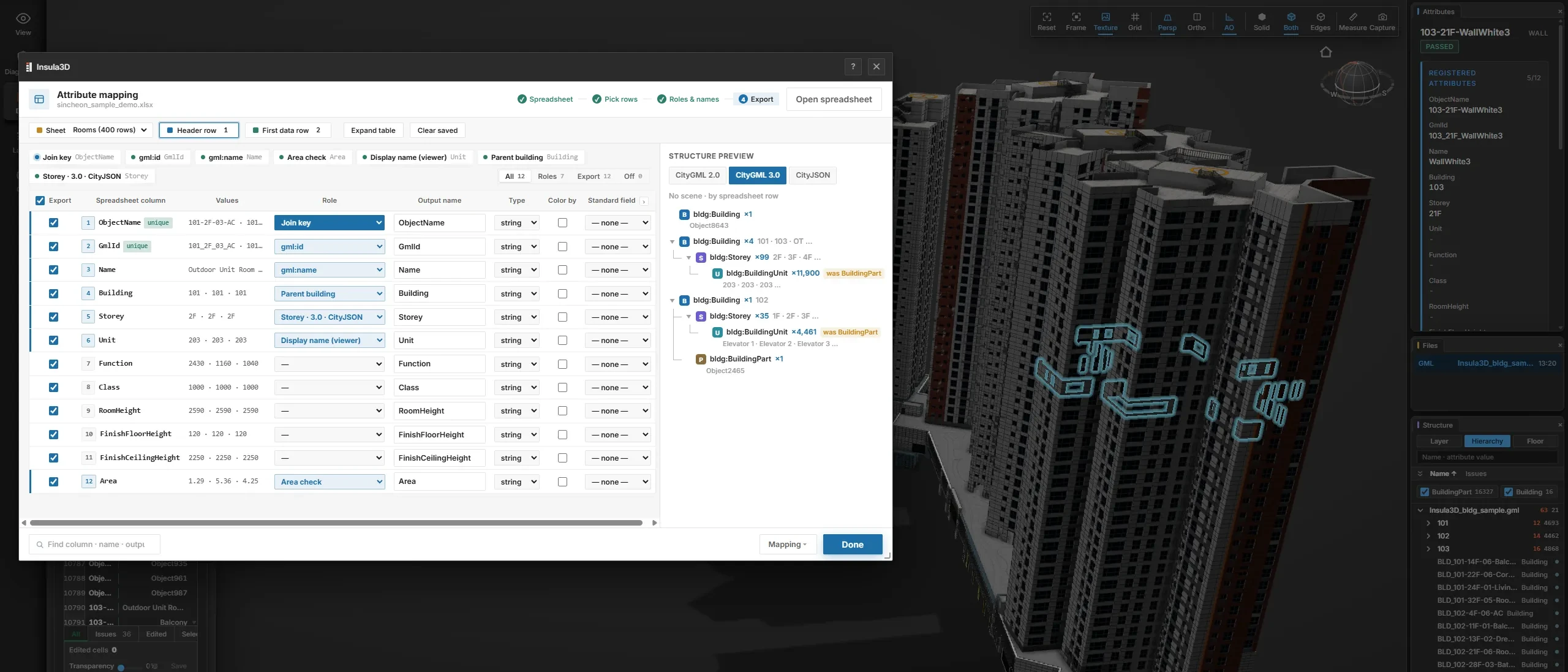Click the horizontal scrollbar under the mapping table
The width and height of the screenshot is (1568, 672).
(x=336, y=523)
